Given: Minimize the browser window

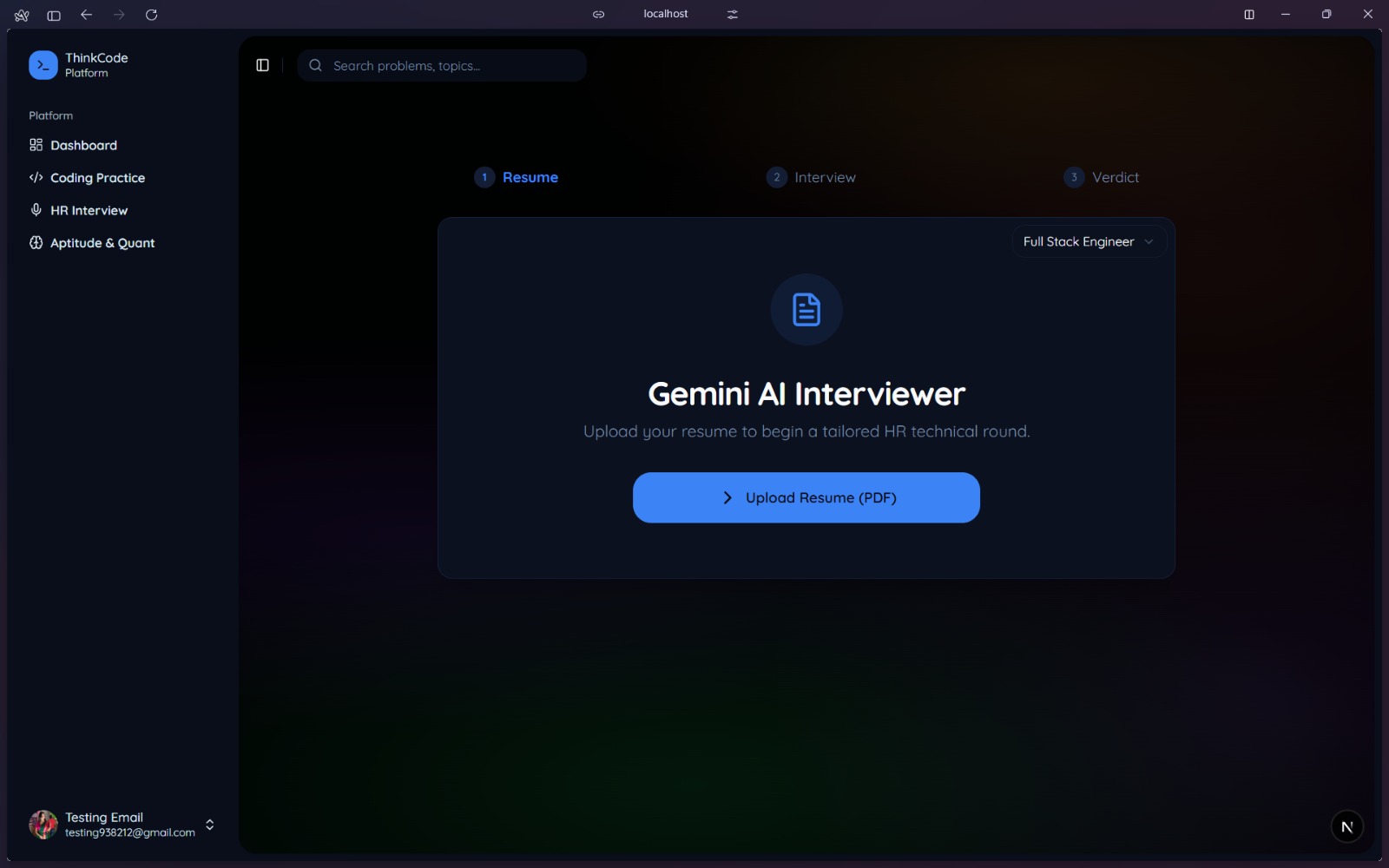Looking at the screenshot, I should [1286, 14].
